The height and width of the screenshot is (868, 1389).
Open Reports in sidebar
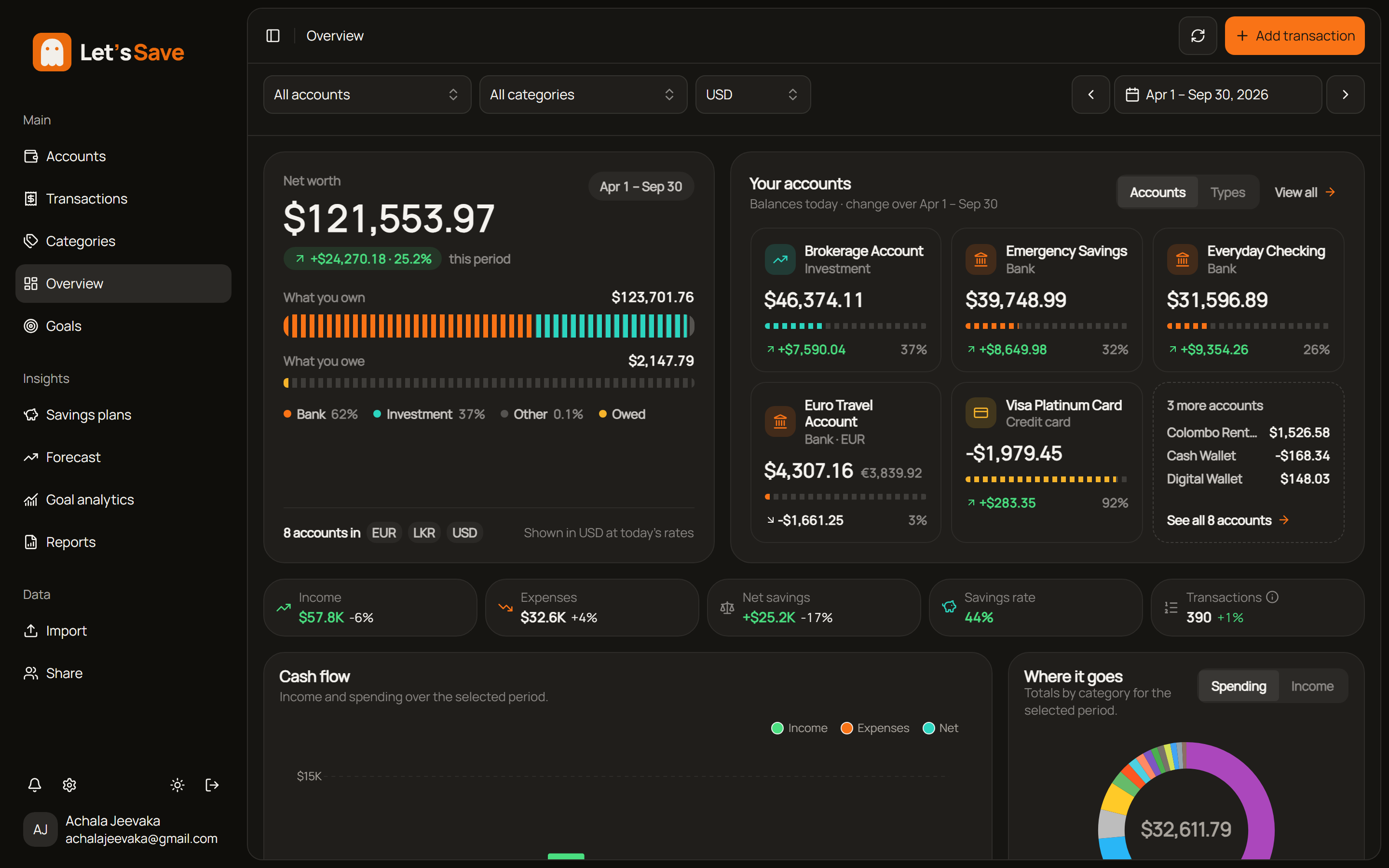point(123,542)
